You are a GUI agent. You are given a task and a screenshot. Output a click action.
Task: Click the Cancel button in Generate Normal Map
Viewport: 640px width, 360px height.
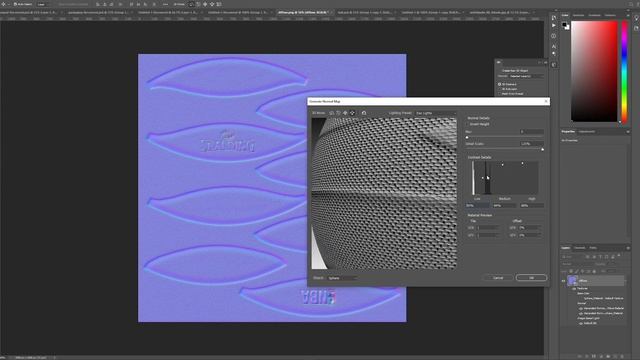pos(498,278)
